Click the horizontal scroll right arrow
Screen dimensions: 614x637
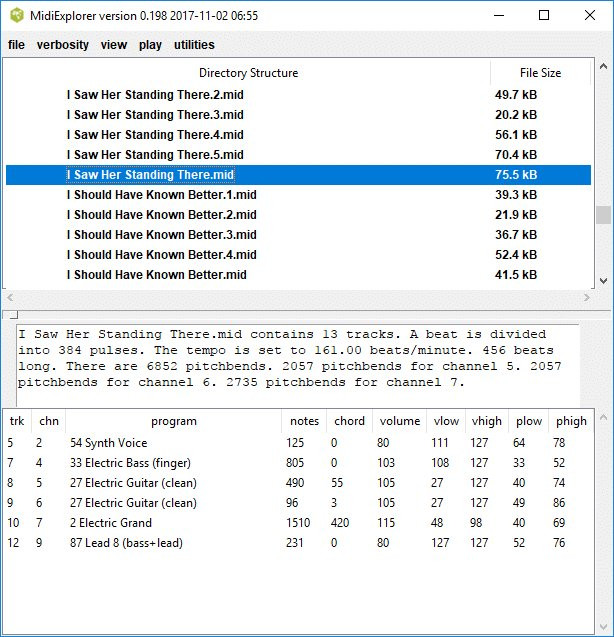(x=587, y=298)
